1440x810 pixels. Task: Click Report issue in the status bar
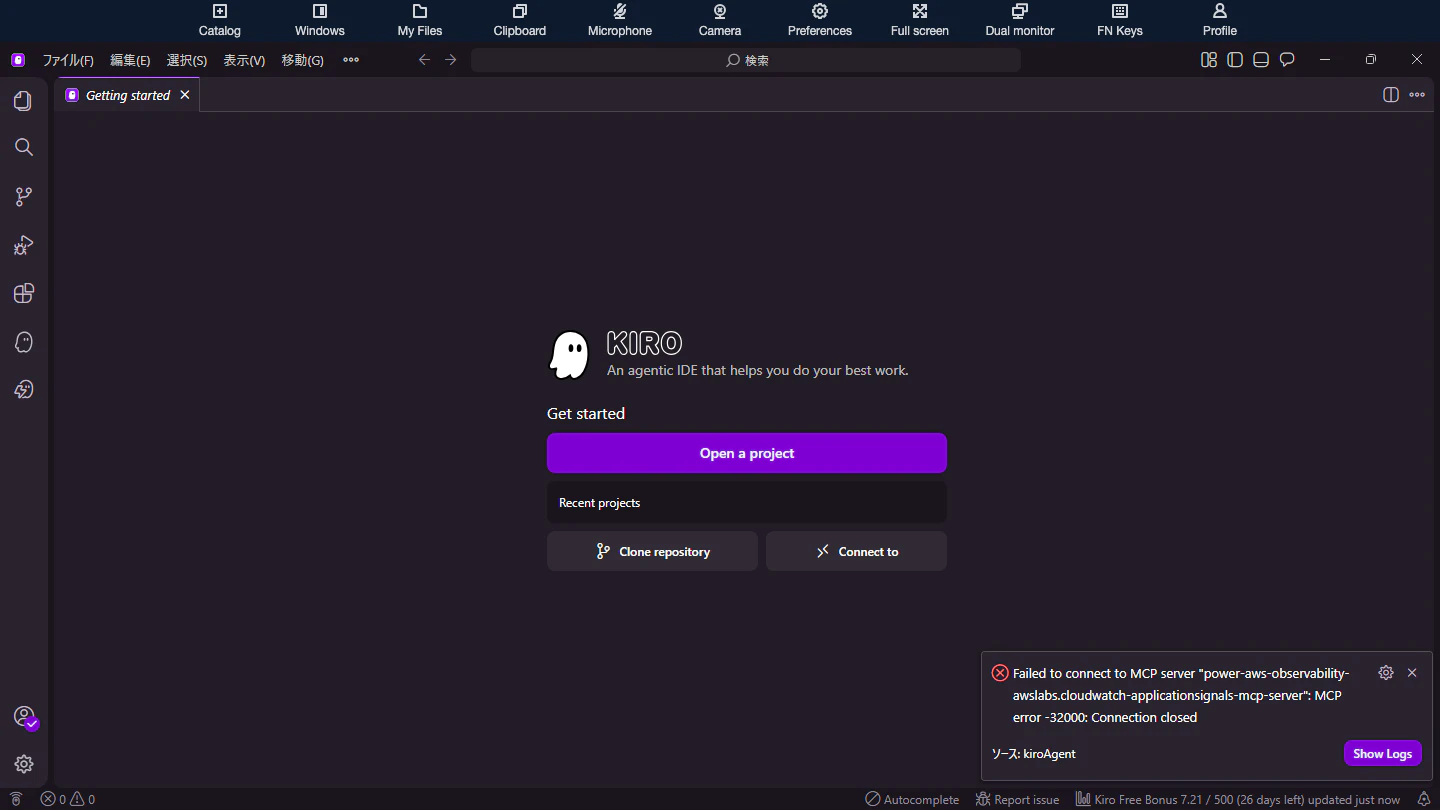coord(1017,799)
